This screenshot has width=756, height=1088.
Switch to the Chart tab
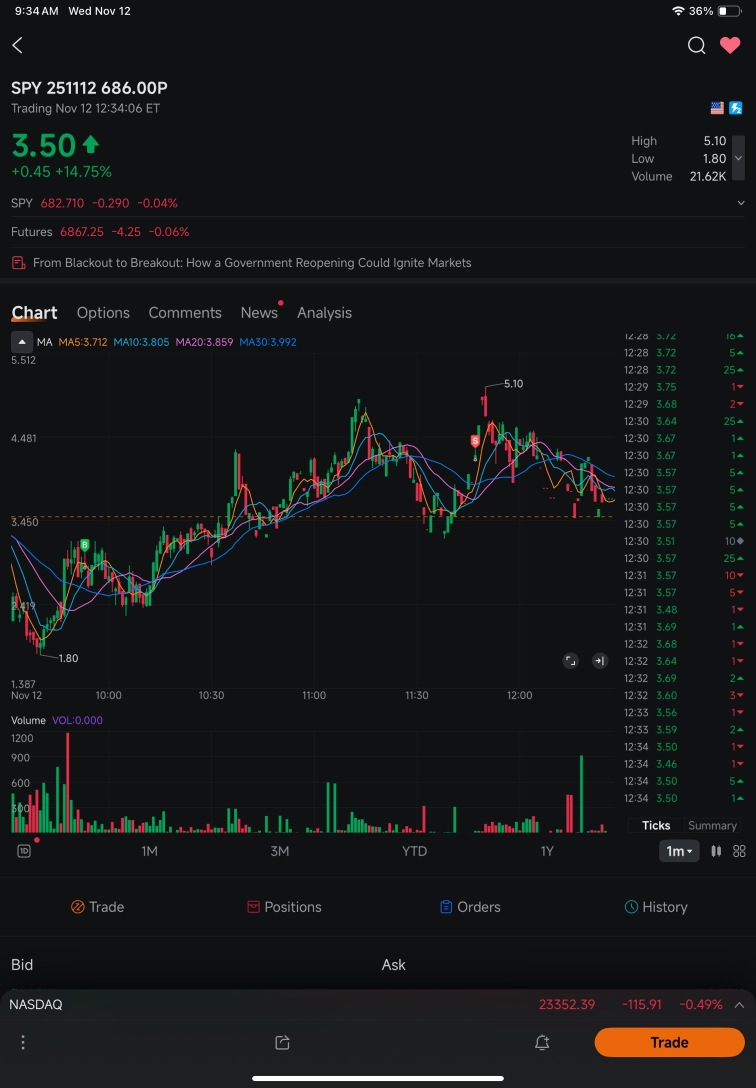(34, 313)
